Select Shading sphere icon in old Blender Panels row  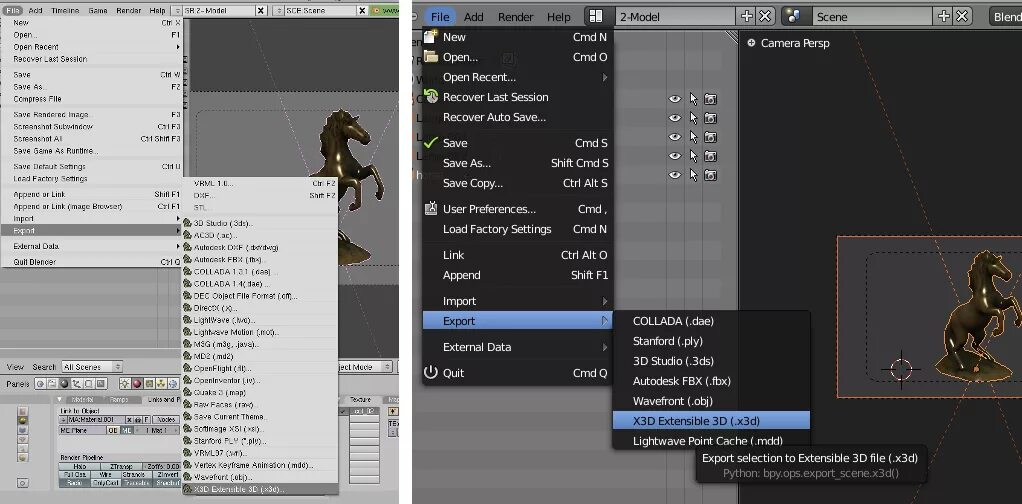click(x=64, y=384)
